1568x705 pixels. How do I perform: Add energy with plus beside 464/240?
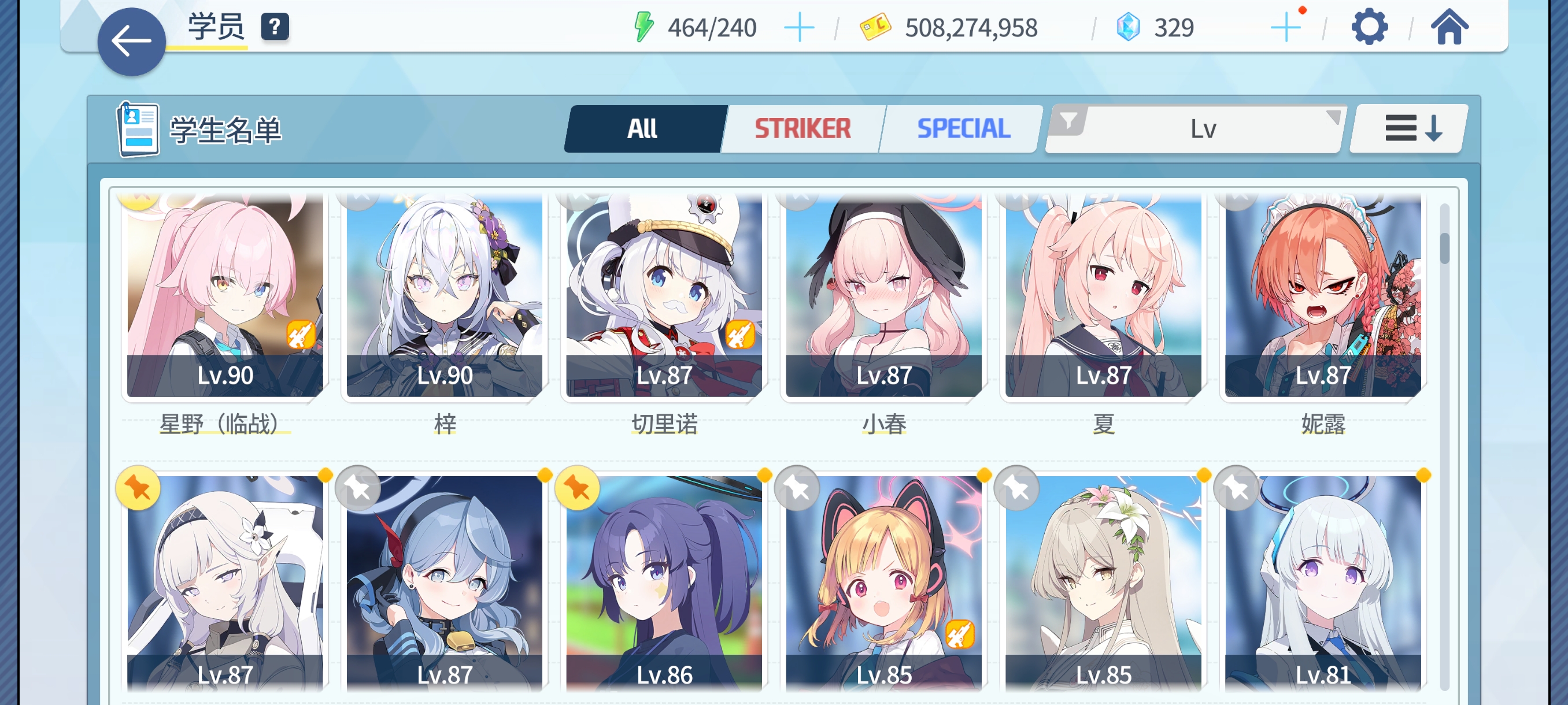coord(799,28)
